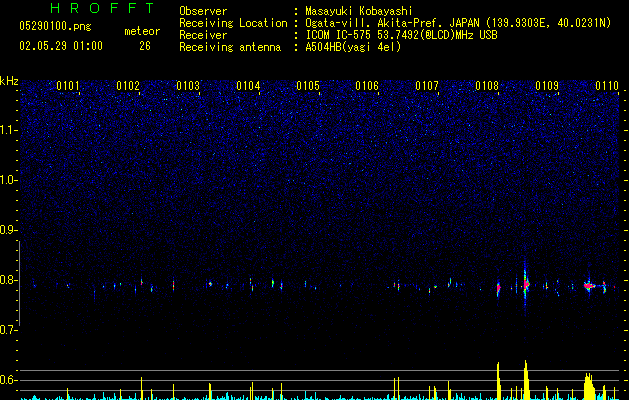Click the 0106 time marker

pyautogui.click(x=367, y=86)
